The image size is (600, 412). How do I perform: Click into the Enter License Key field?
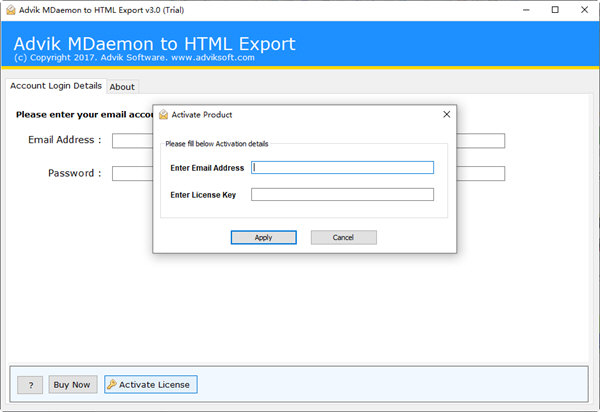(342, 194)
